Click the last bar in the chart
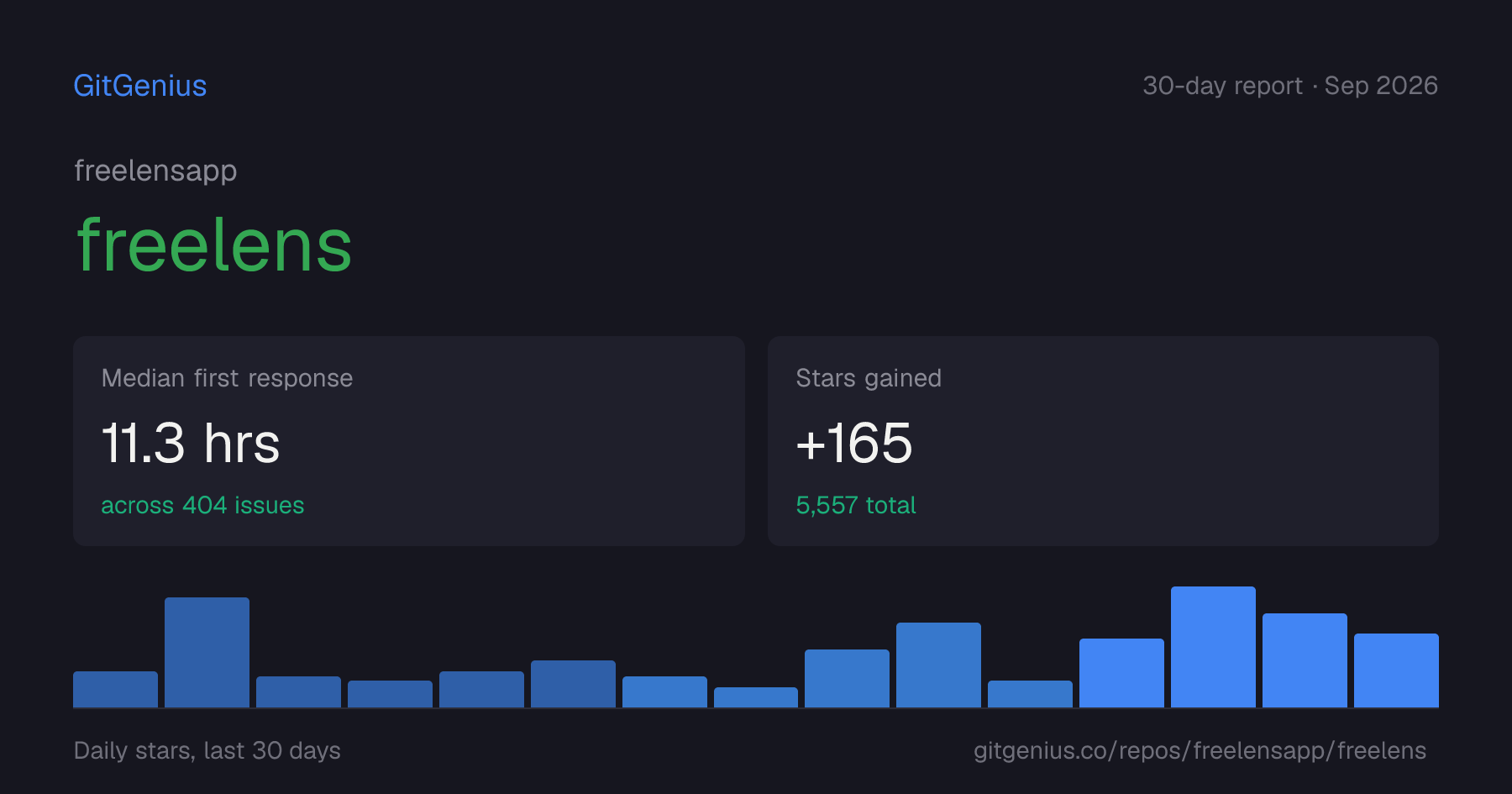1512x794 pixels. 1396,670
